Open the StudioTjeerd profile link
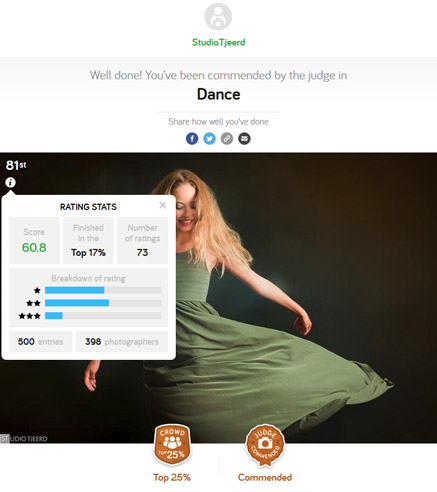This screenshot has height=492, width=437. tap(218, 42)
